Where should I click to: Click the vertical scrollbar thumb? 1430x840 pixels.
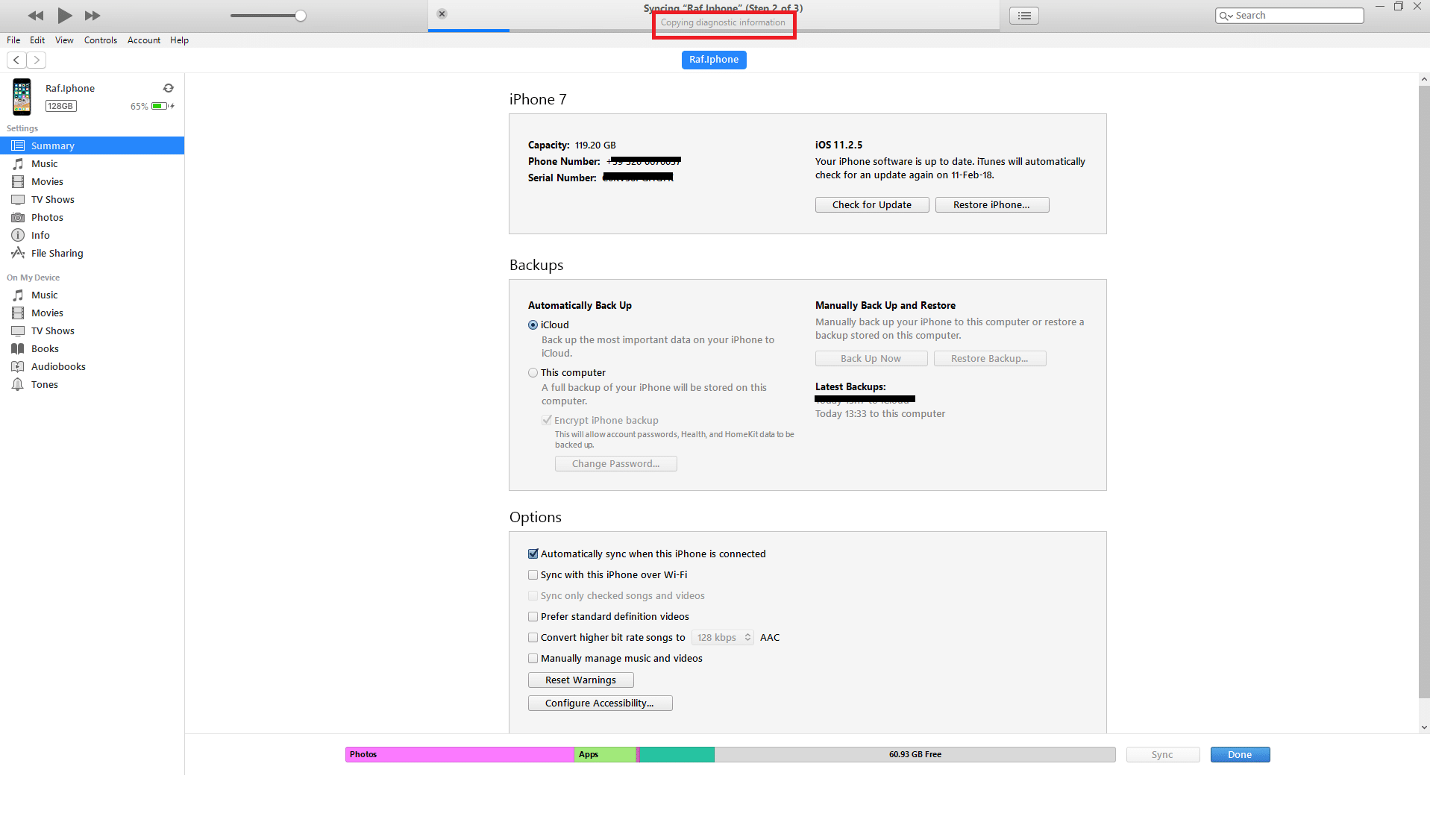point(1424,392)
